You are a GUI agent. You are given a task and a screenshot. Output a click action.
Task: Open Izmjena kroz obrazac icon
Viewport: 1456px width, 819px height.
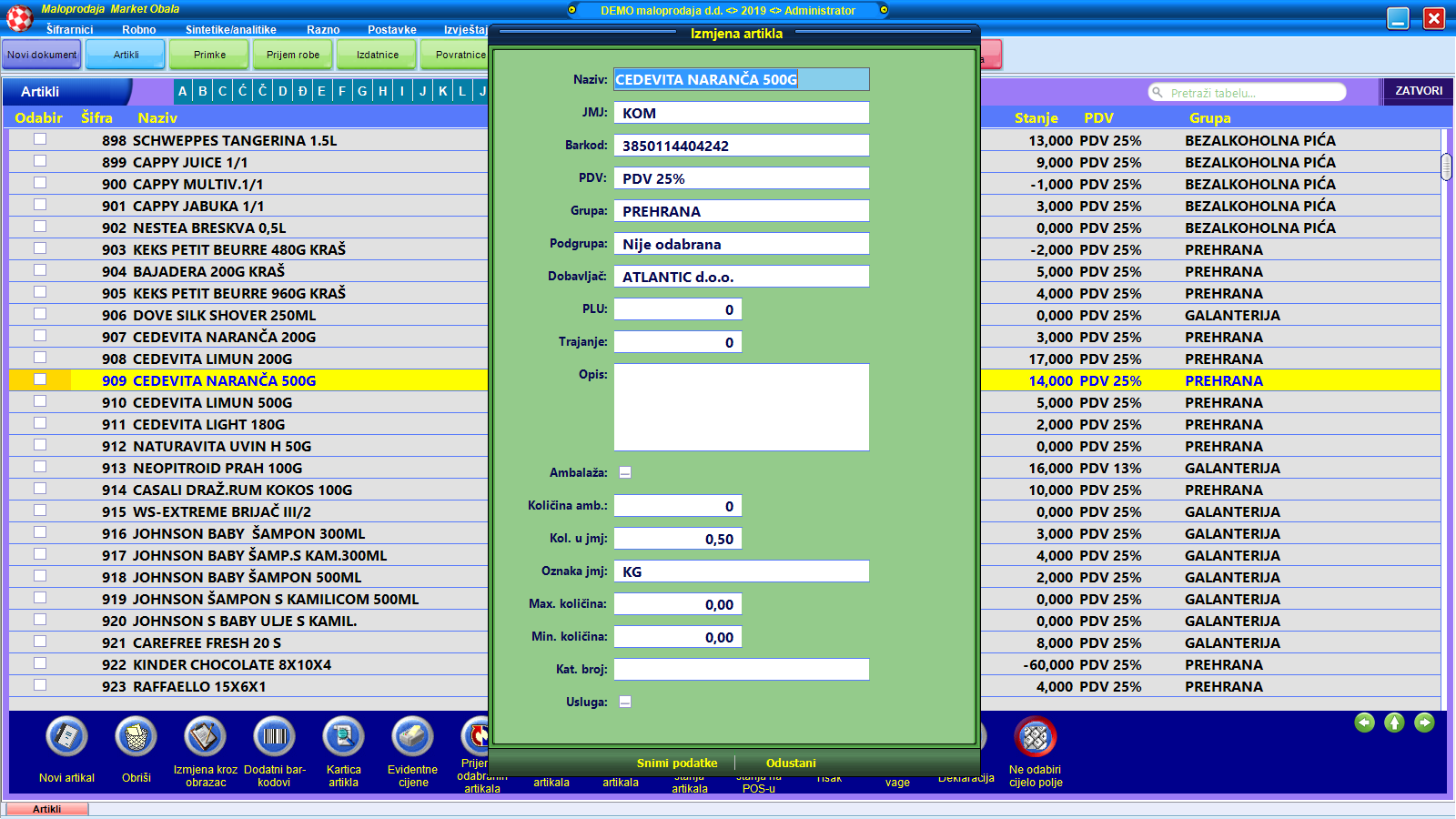point(205,737)
